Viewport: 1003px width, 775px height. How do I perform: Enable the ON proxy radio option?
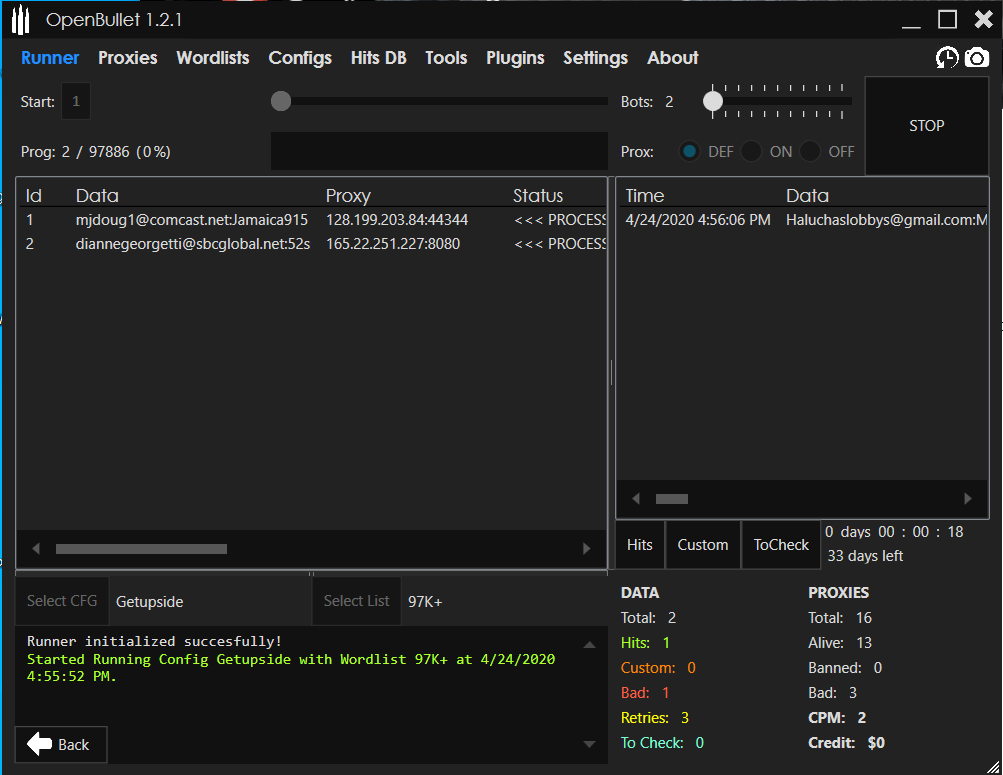coord(751,152)
